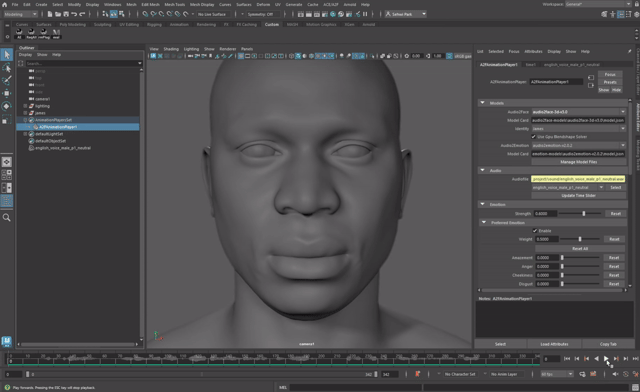640x392 pixels.
Task: Click the New Scene icon
Action: (x=50, y=14)
